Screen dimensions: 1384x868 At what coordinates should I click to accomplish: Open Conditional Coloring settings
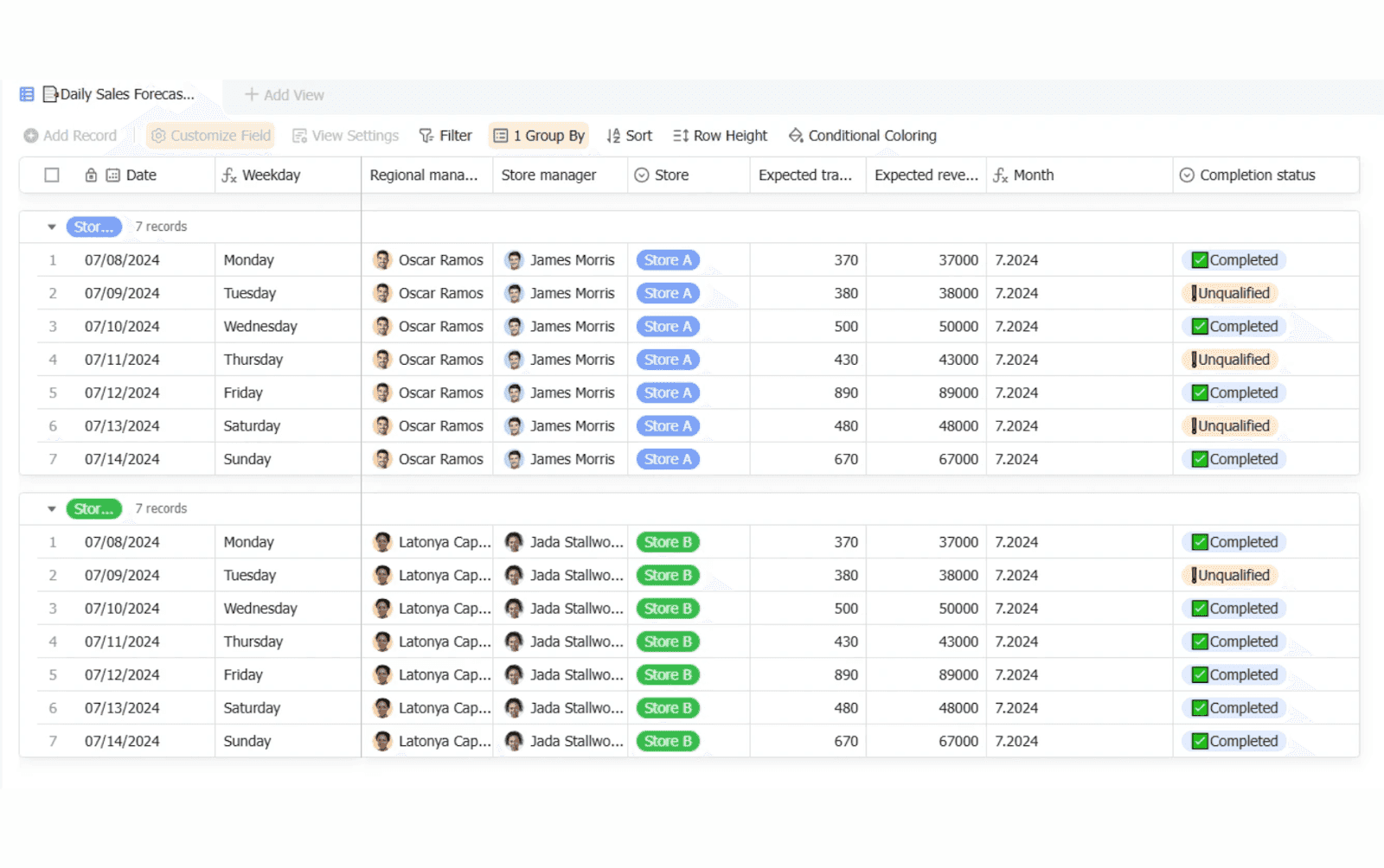(x=862, y=136)
